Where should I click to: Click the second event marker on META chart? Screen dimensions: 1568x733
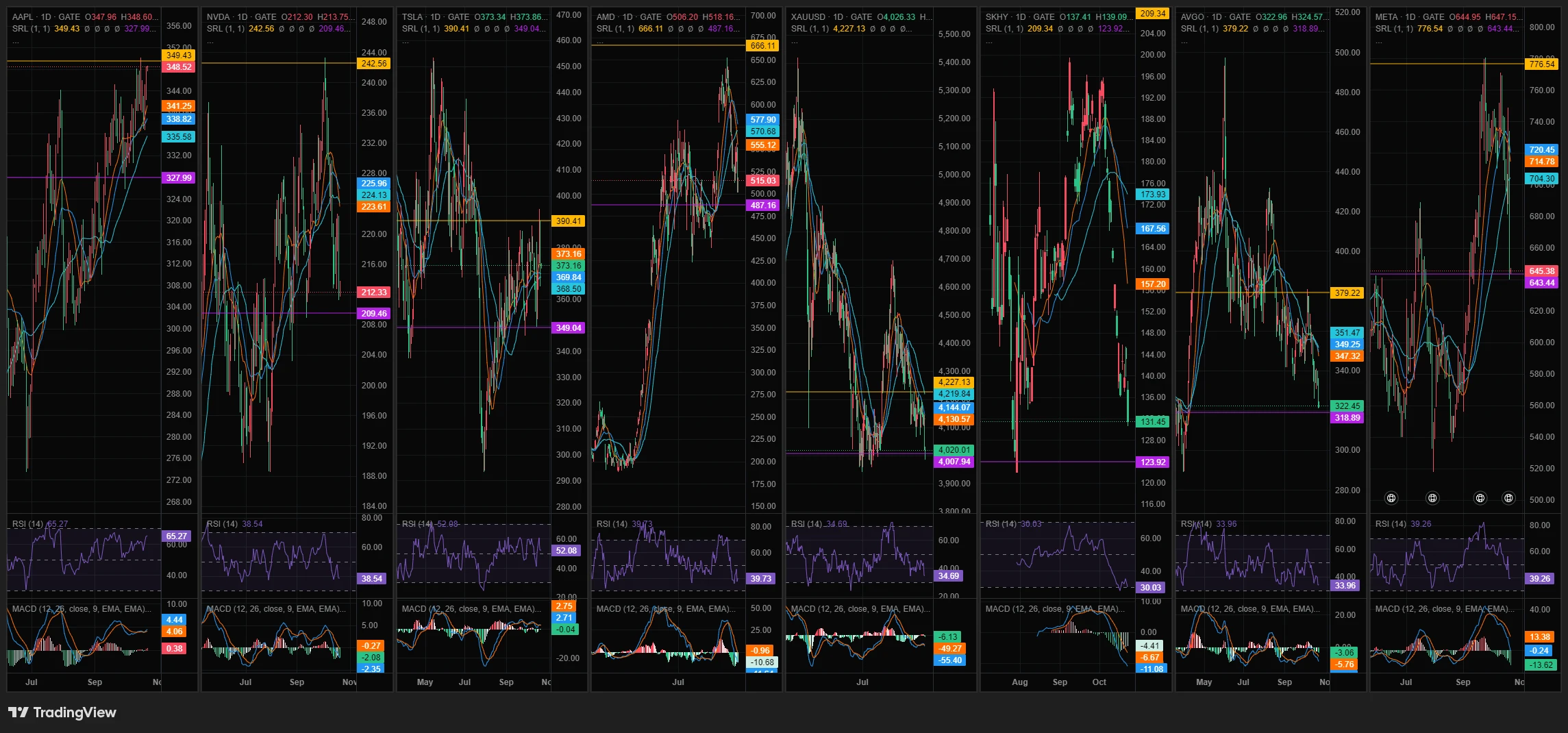(1432, 498)
